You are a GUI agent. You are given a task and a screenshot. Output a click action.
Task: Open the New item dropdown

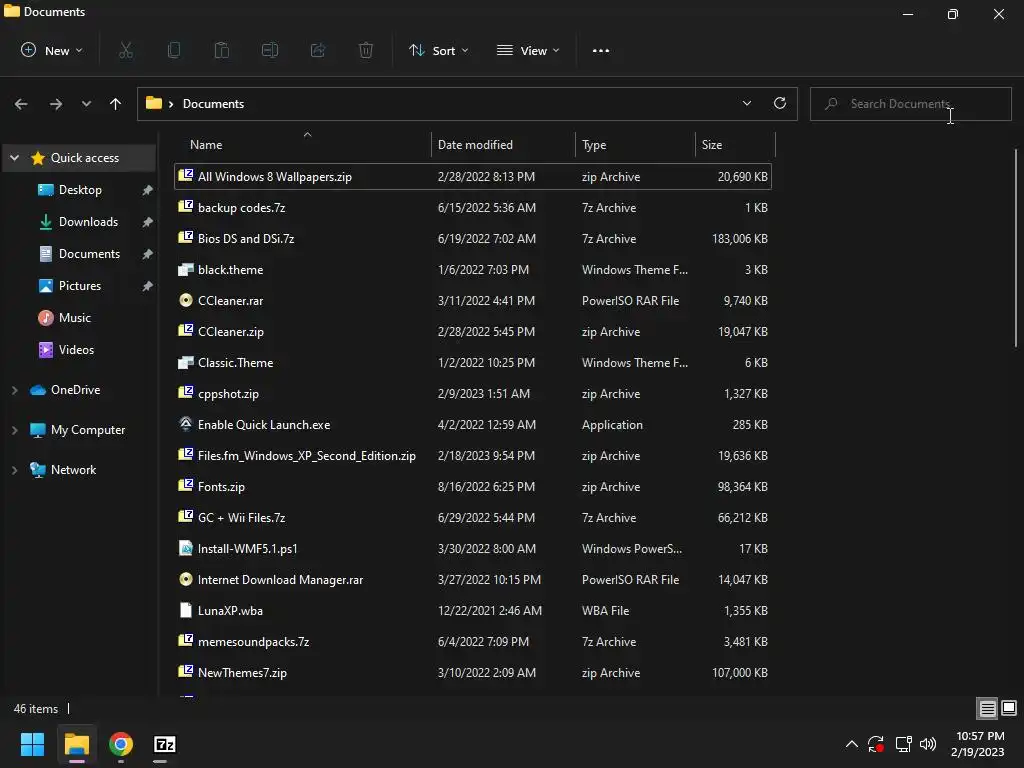(x=52, y=50)
